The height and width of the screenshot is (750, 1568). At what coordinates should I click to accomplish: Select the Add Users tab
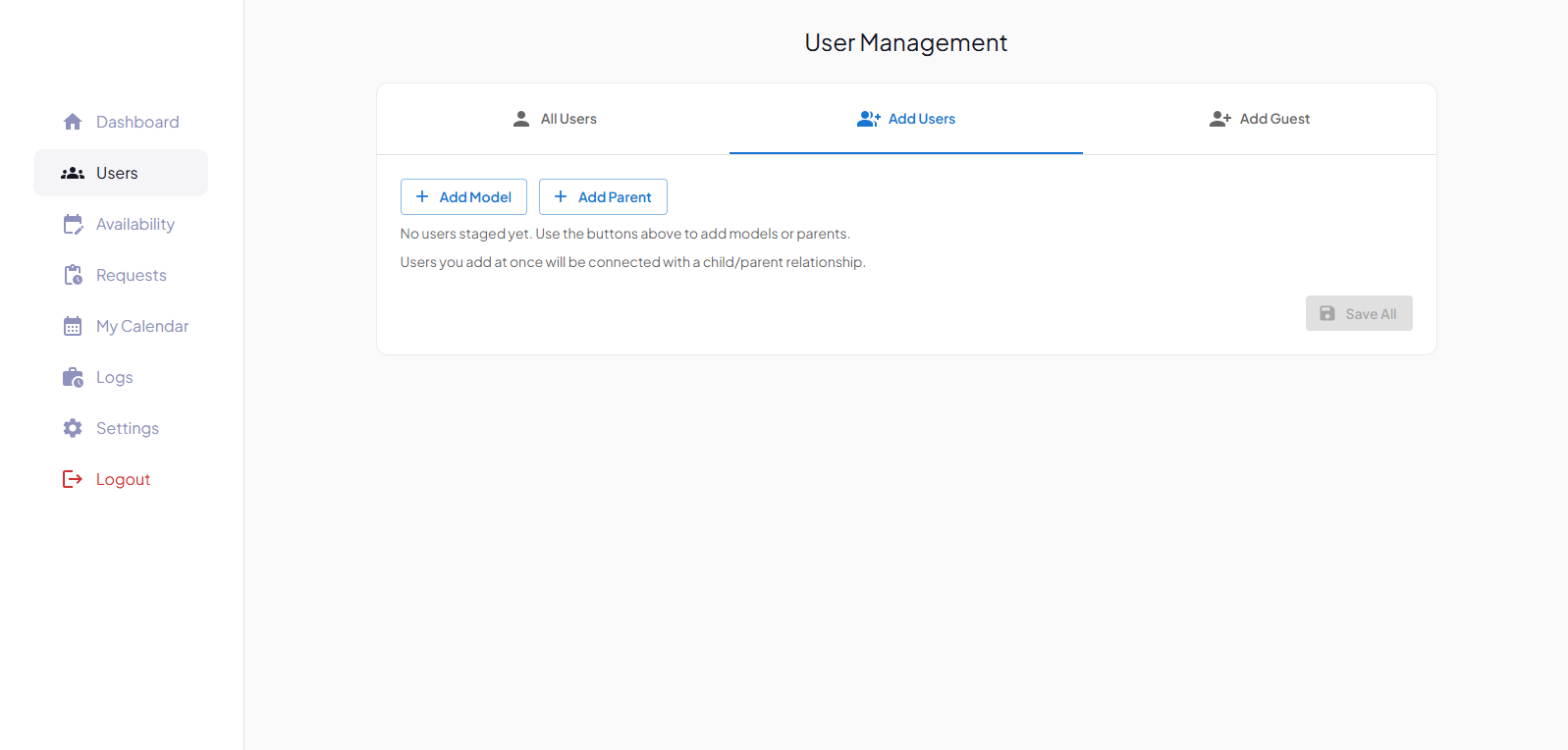point(906,119)
